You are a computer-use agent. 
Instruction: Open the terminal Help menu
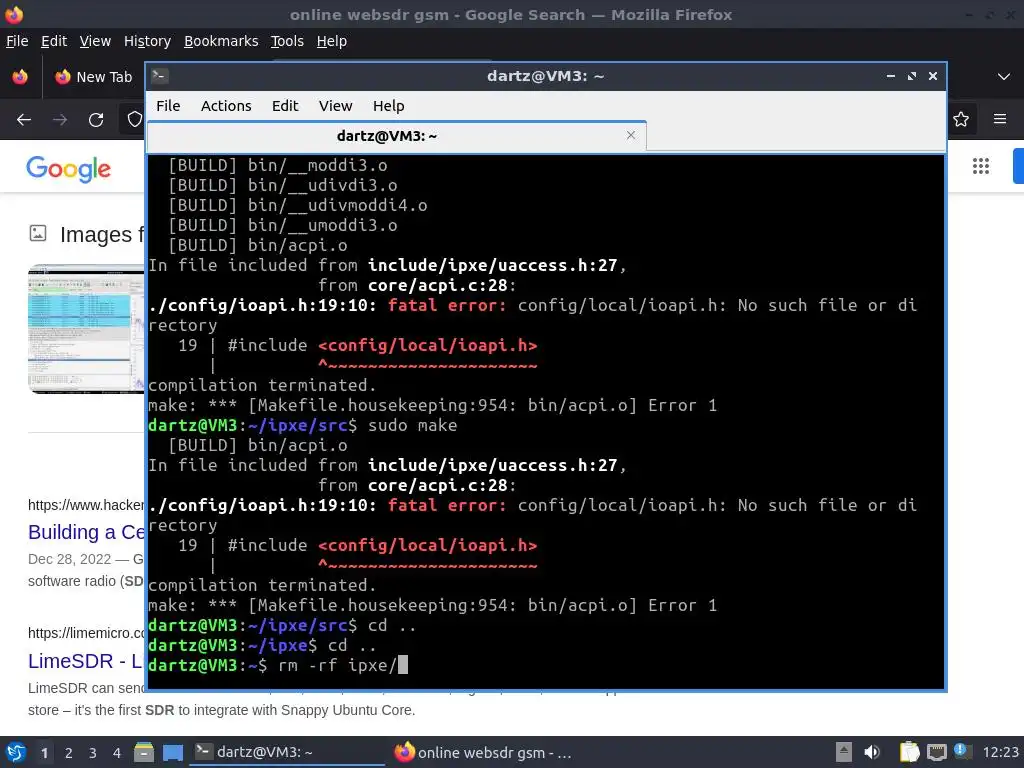tap(389, 106)
